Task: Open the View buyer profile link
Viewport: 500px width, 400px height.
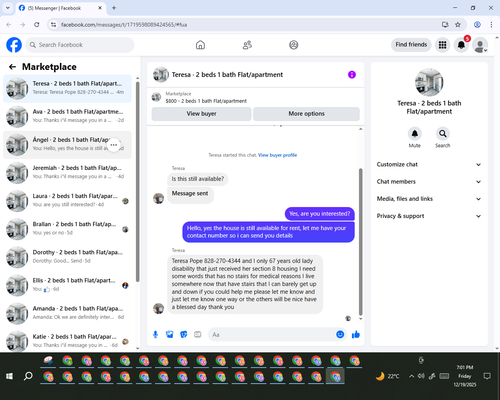Action: [x=277, y=155]
